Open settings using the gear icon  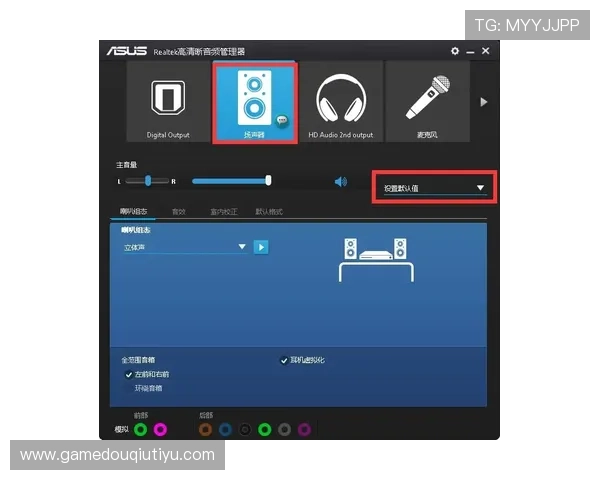(455, 51)
